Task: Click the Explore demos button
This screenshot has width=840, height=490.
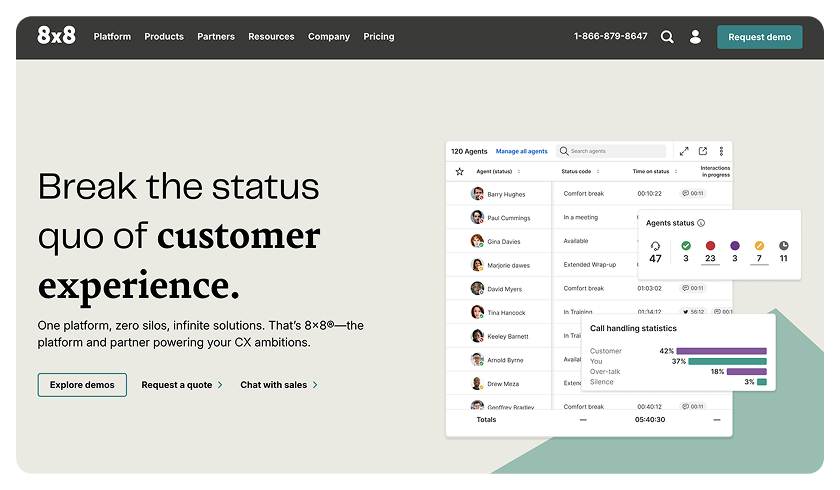Action: point(82,385)
